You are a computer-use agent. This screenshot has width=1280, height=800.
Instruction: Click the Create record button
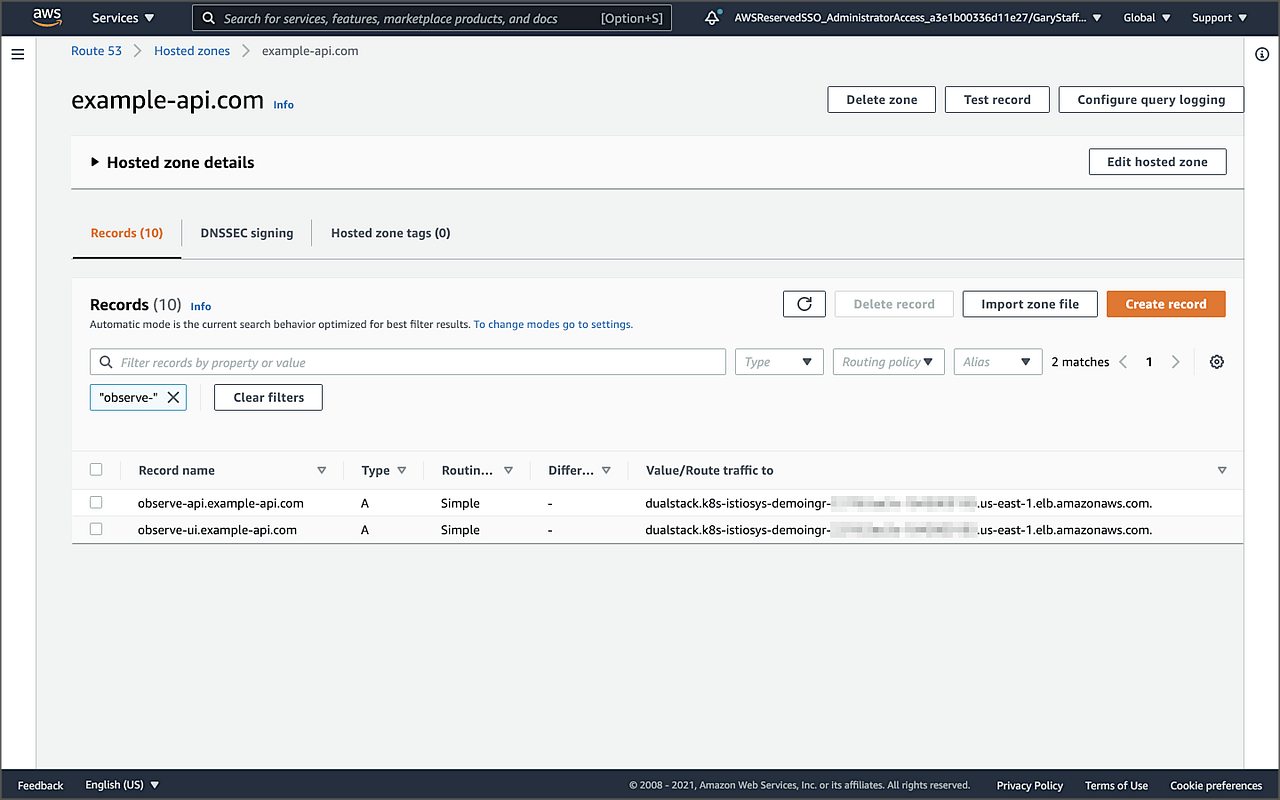[x=1166, y=304]
